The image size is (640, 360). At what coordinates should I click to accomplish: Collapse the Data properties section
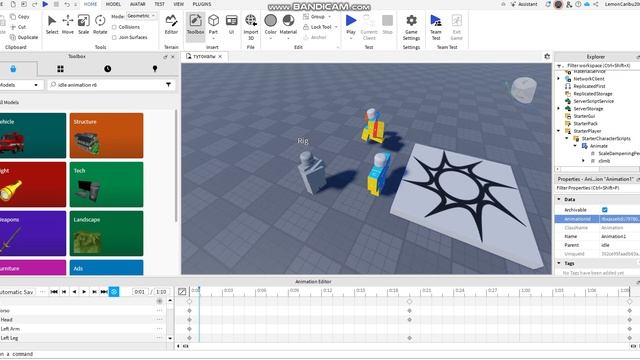click(559, 199)
